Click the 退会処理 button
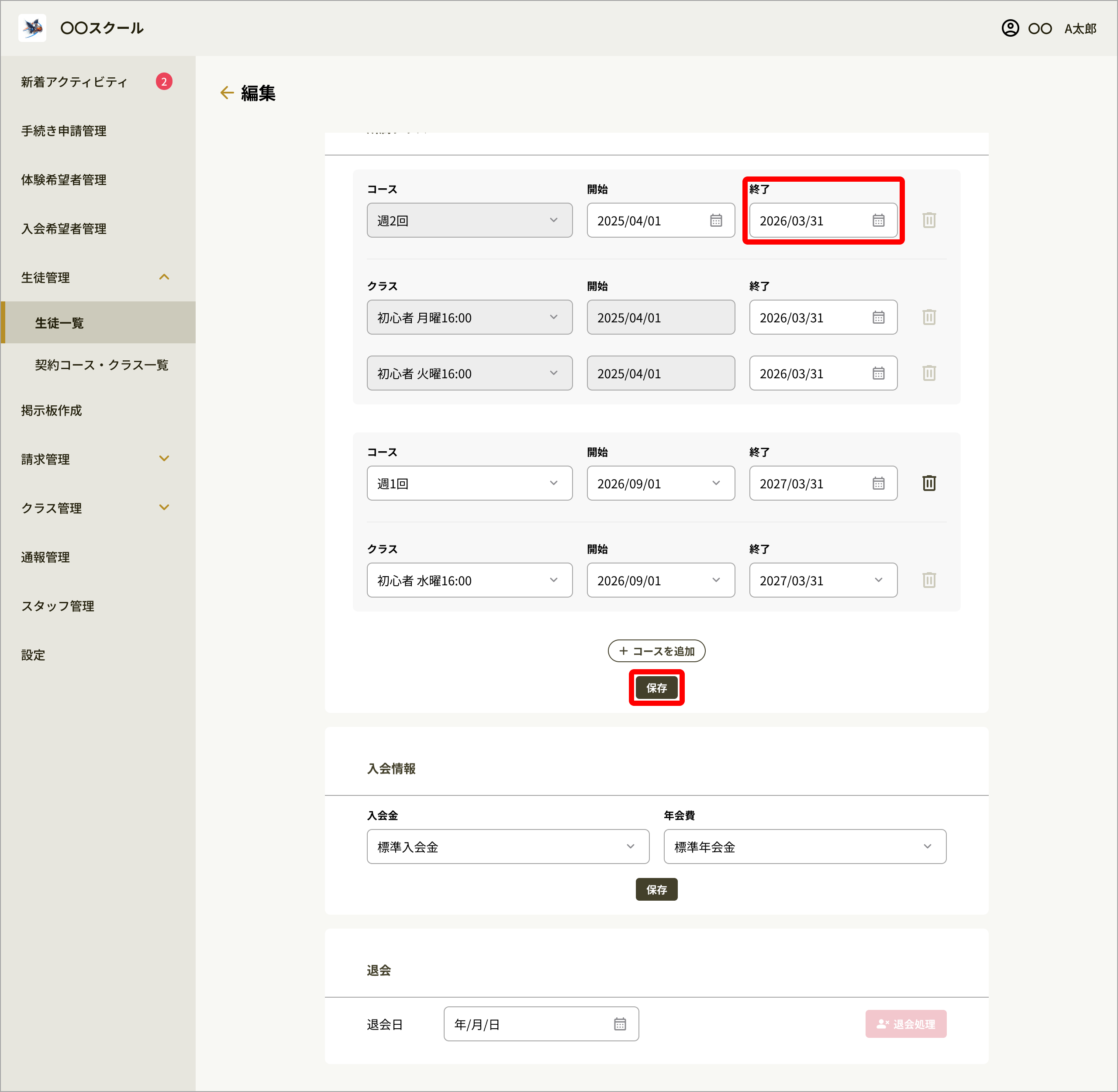 906,1024
